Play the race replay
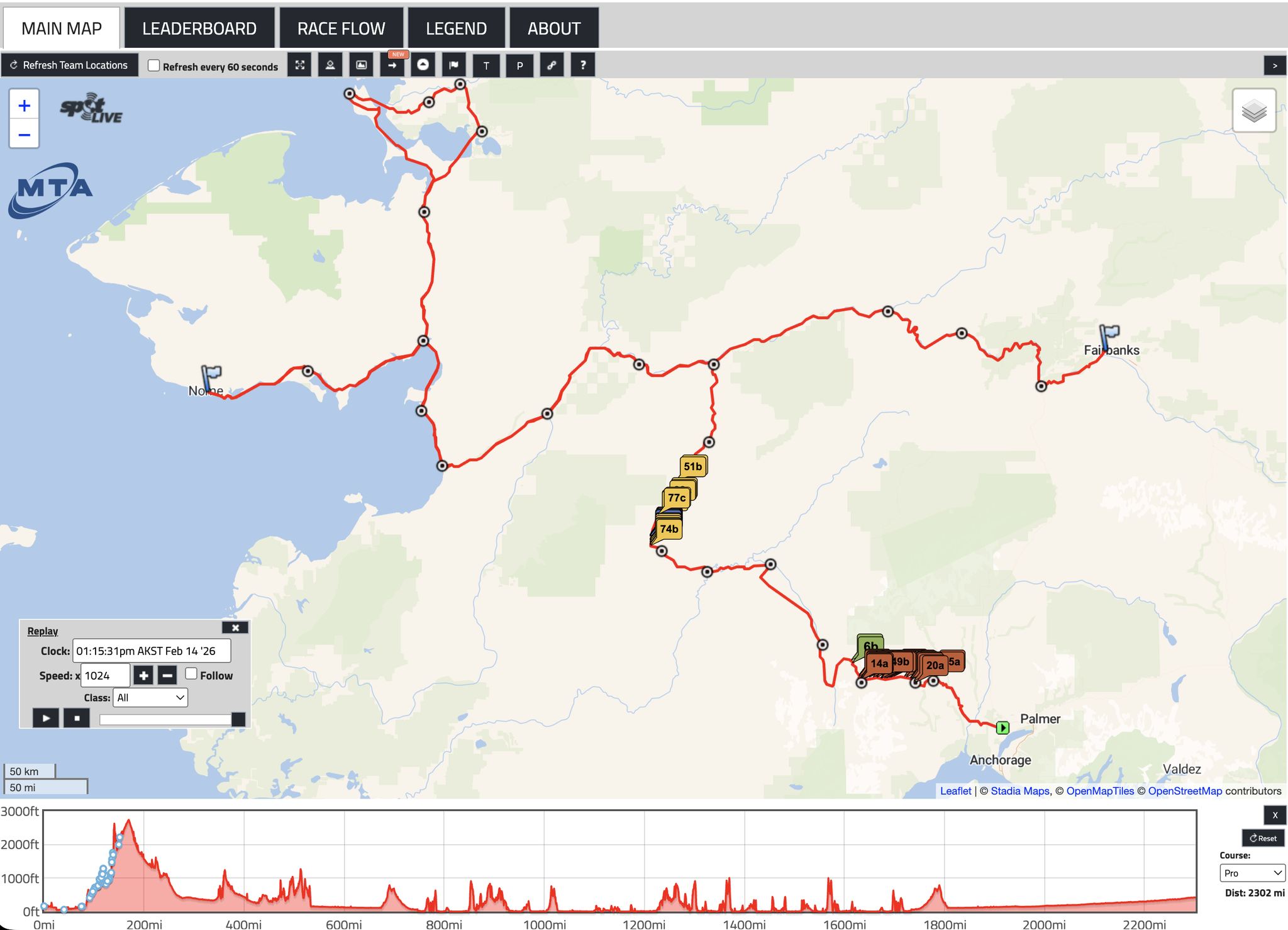The height and width of the screenshot is (930, 1288). coord(46,717)
